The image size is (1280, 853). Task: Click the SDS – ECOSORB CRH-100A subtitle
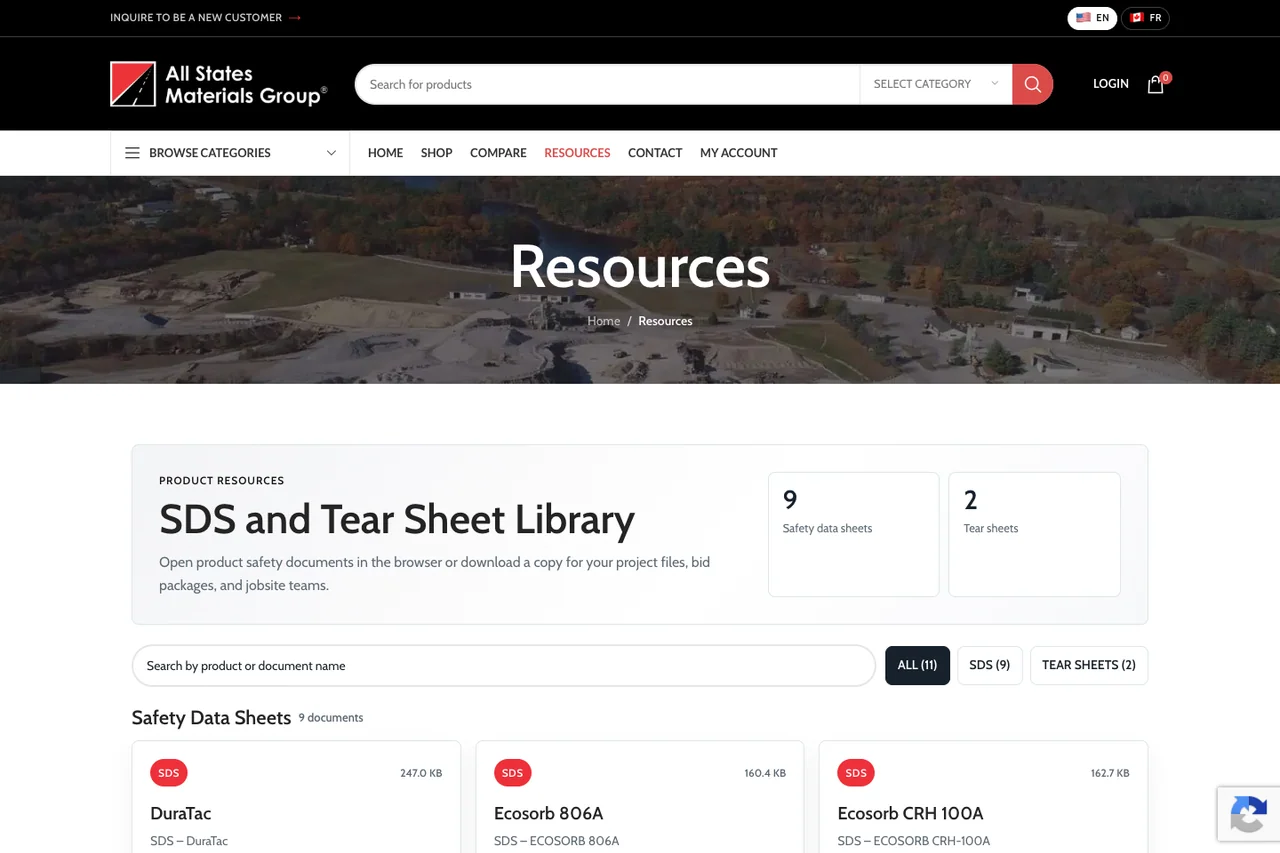(914, 841)
